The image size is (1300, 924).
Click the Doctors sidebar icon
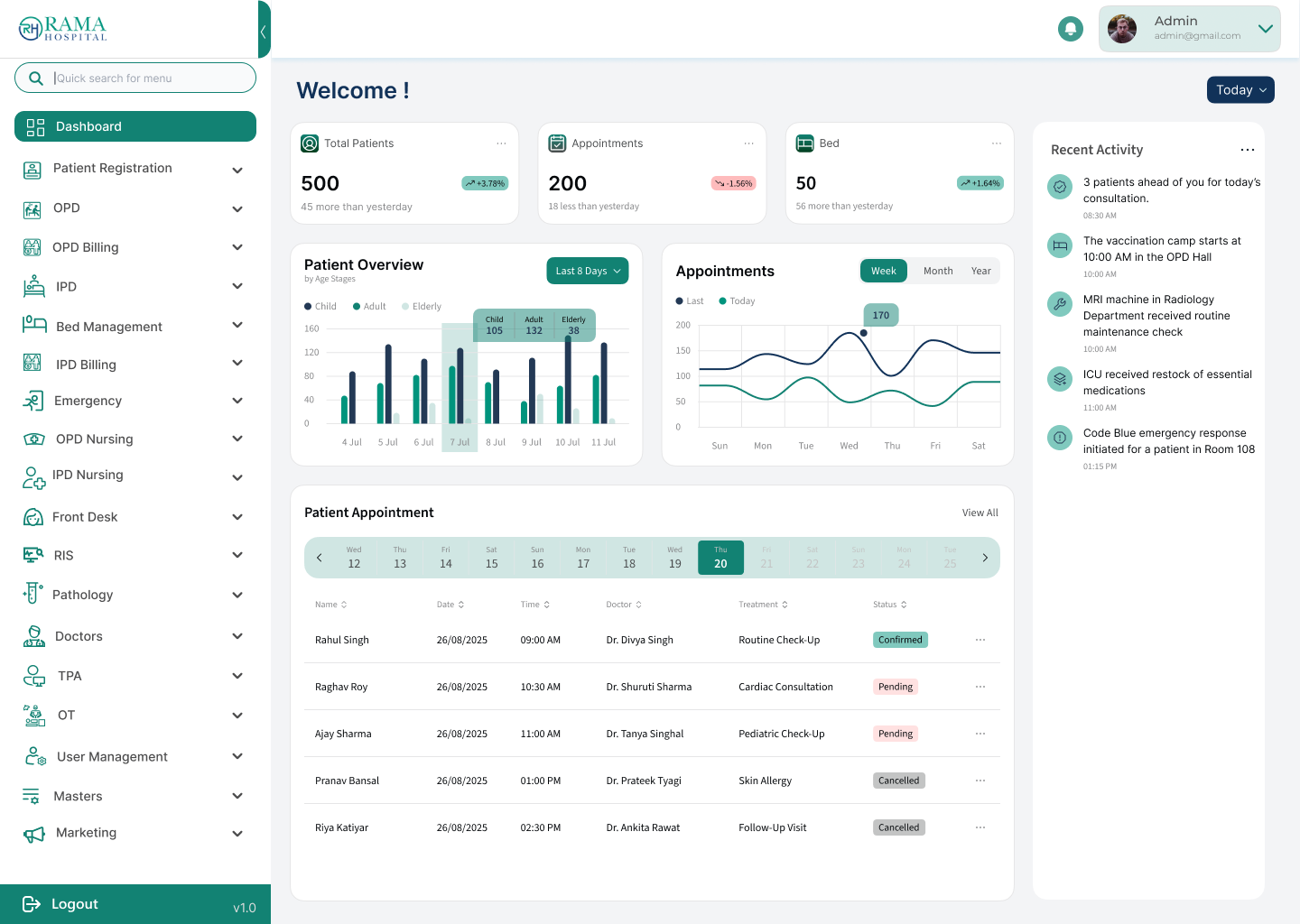click(x=34, y=636)
